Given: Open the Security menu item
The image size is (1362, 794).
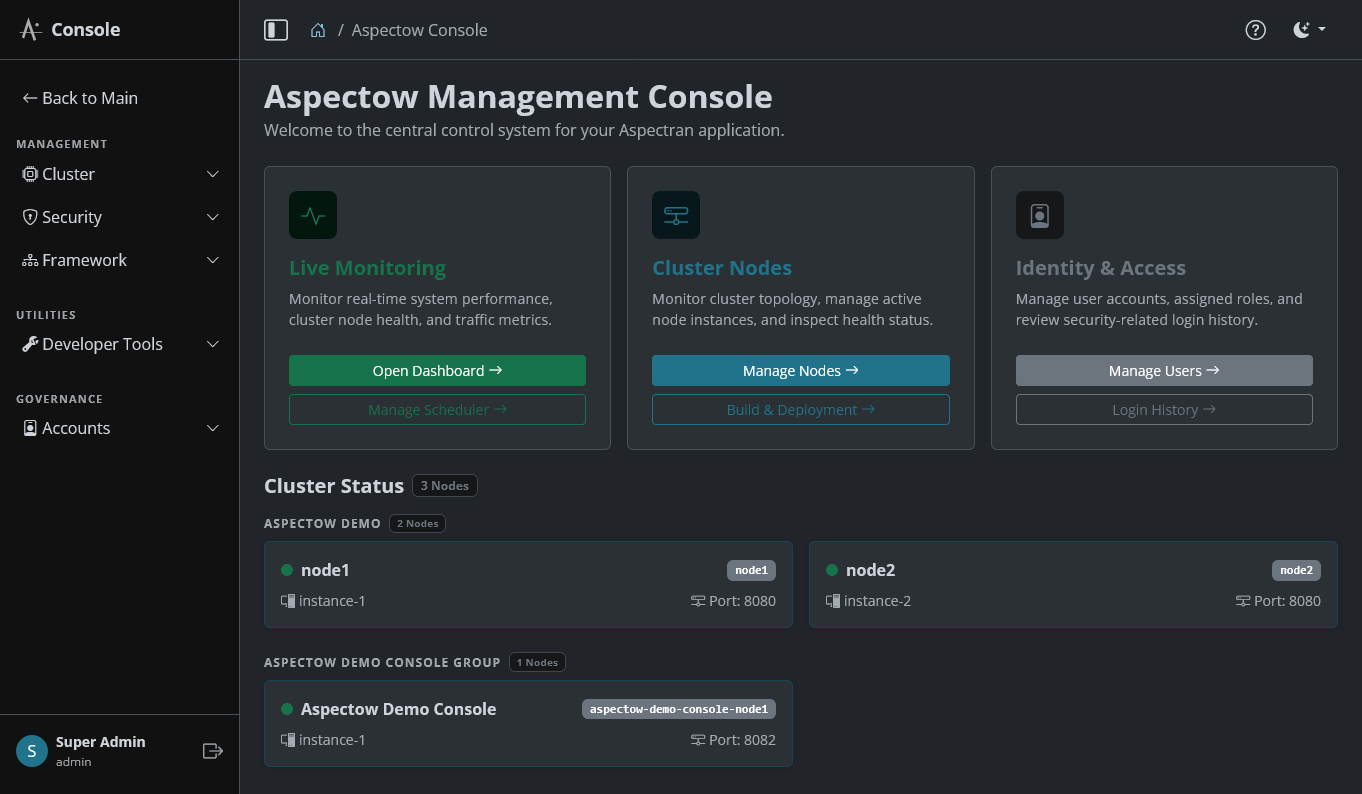Looking at the screenshot, I should [120, 217].
